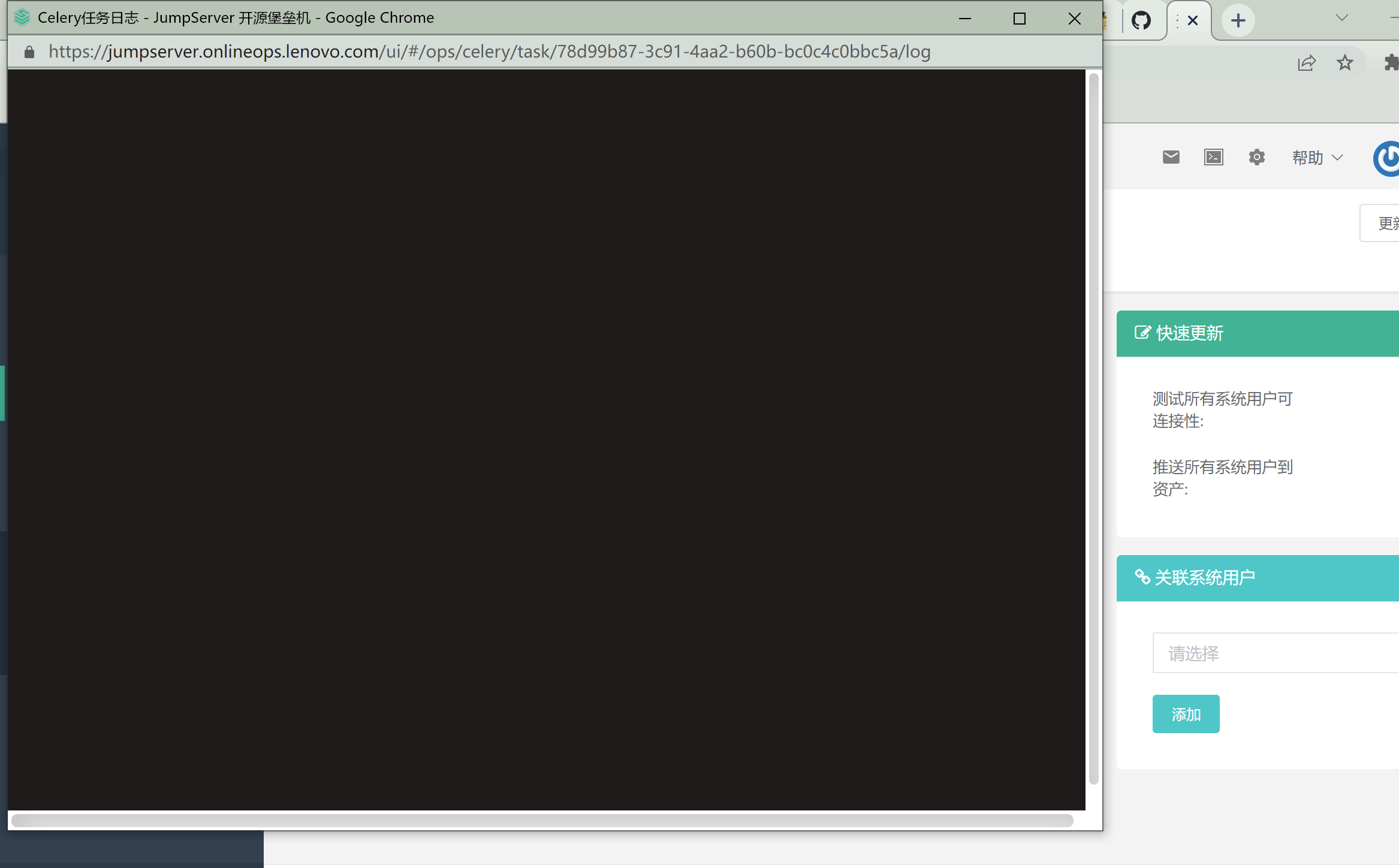Bookmark this page with the star
Viewport: 1399px width, 868px height.
(x=1345, y=63)
